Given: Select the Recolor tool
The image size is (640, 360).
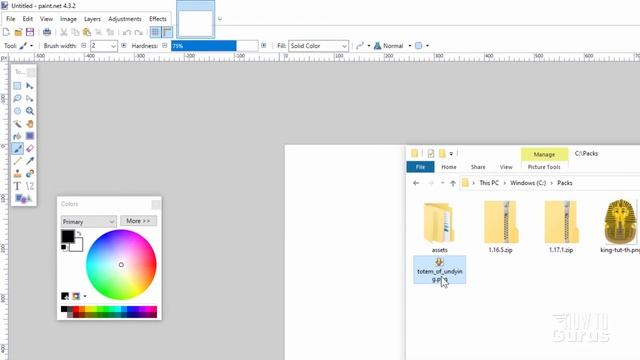Looking at the screenshot, I should click(x=30, y=173).
